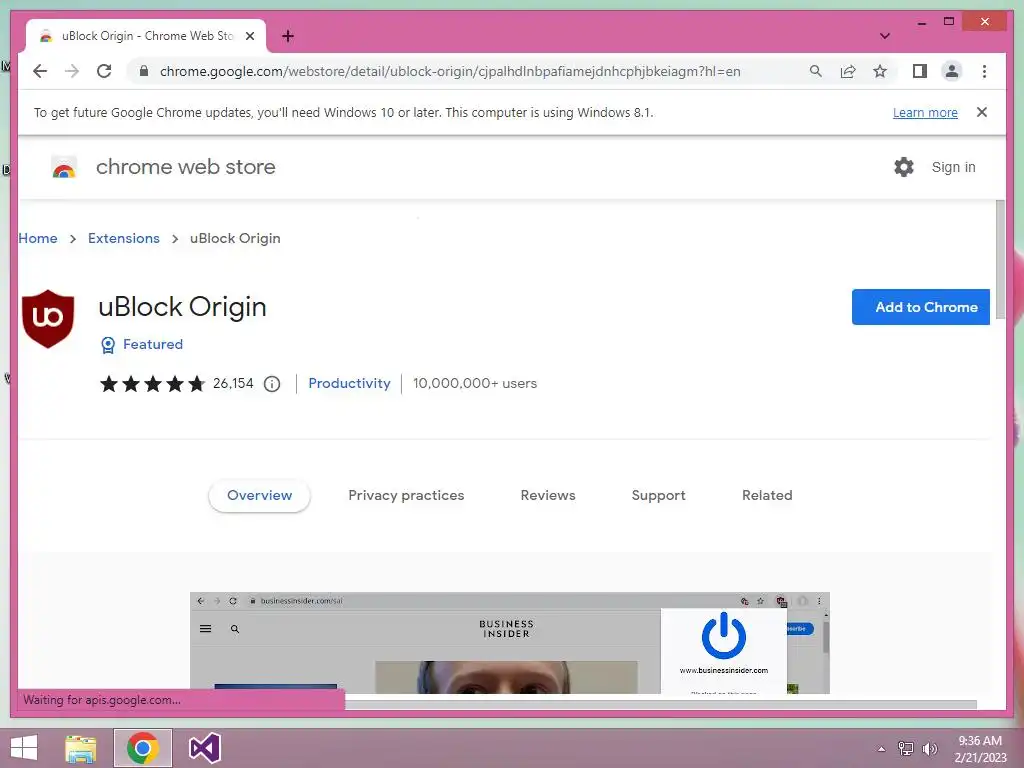Viewport: 1024px width, 768px height.
Task: Open Visual Studio from the taskbar
Action: [x=204, y=748]
